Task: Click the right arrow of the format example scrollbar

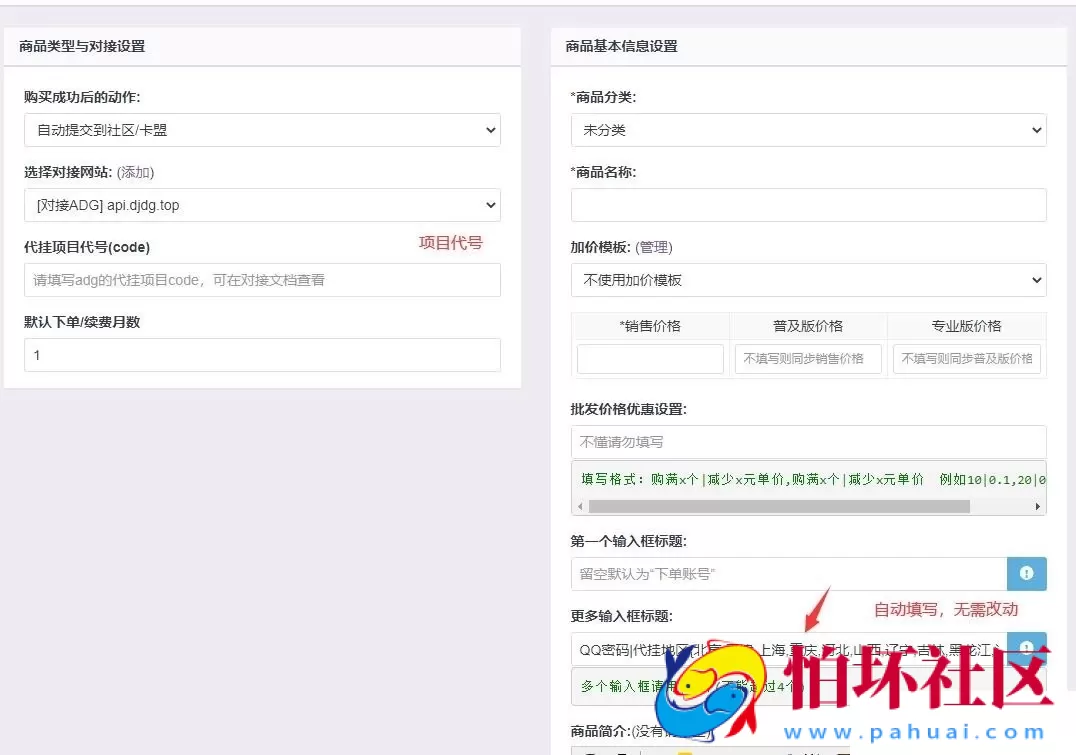Action: click(1039, 506)
